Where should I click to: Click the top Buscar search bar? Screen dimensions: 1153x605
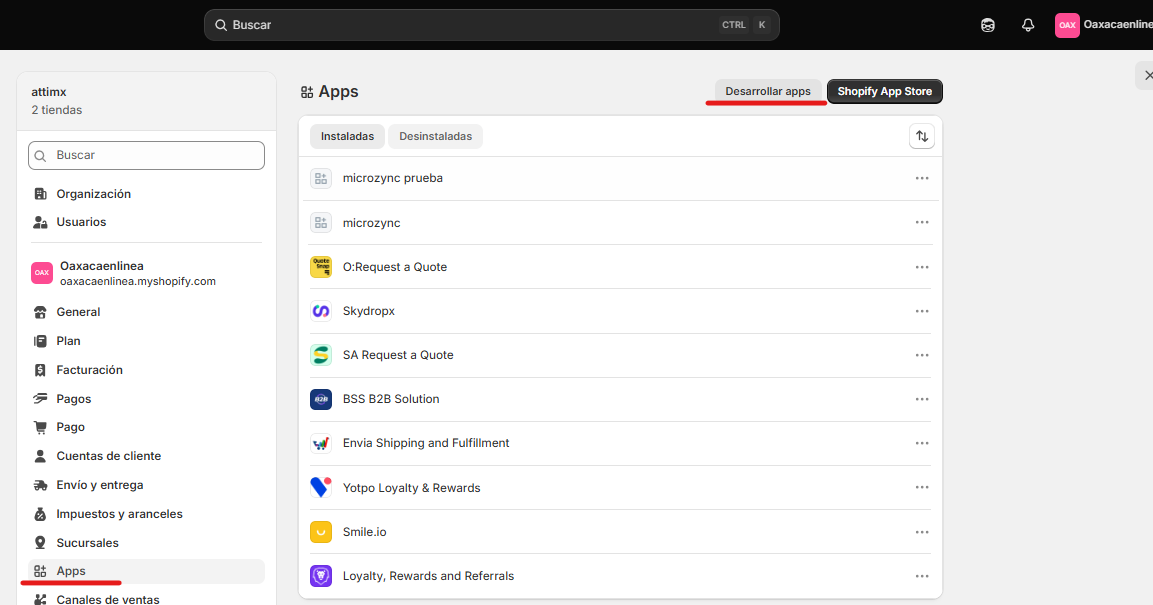point(491,25)
